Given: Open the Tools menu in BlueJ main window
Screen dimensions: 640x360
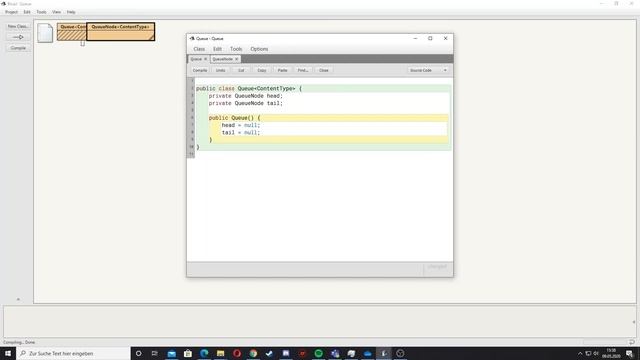Looking at the screenshot, I should click(x=41, y=12).
